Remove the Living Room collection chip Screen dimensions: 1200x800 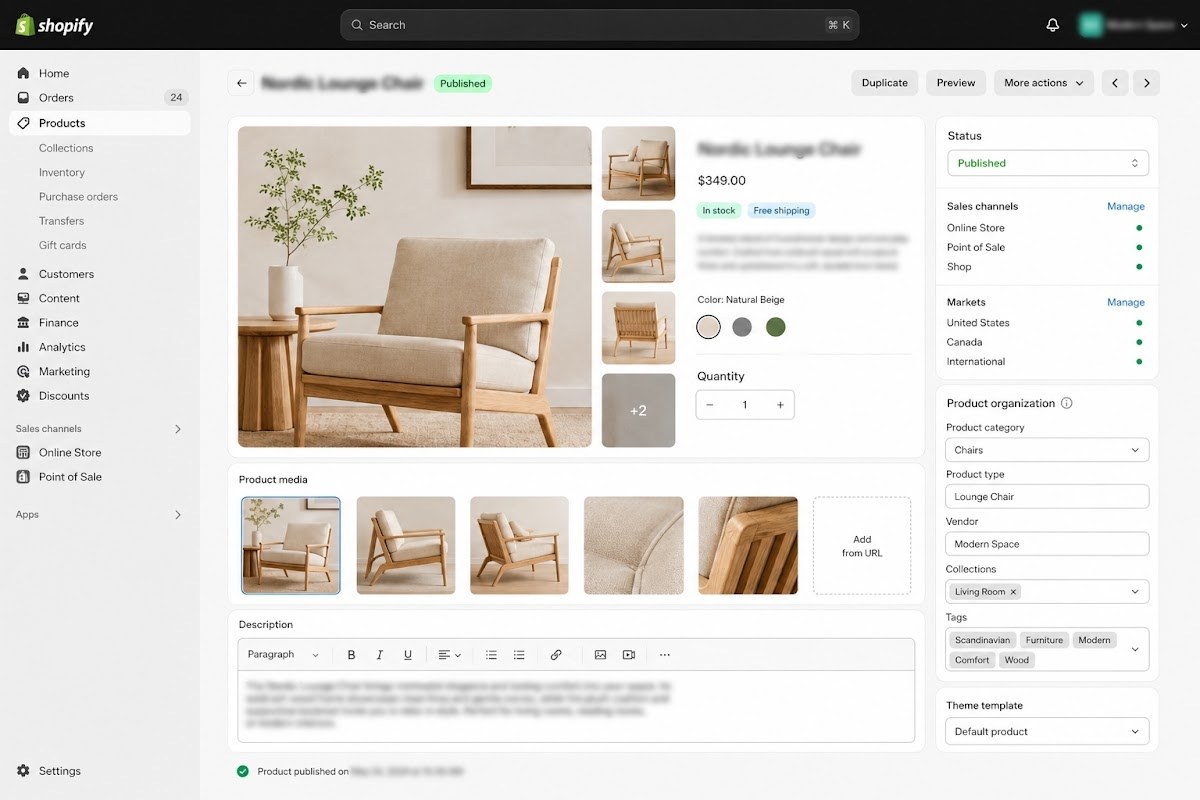[1013, 592]
